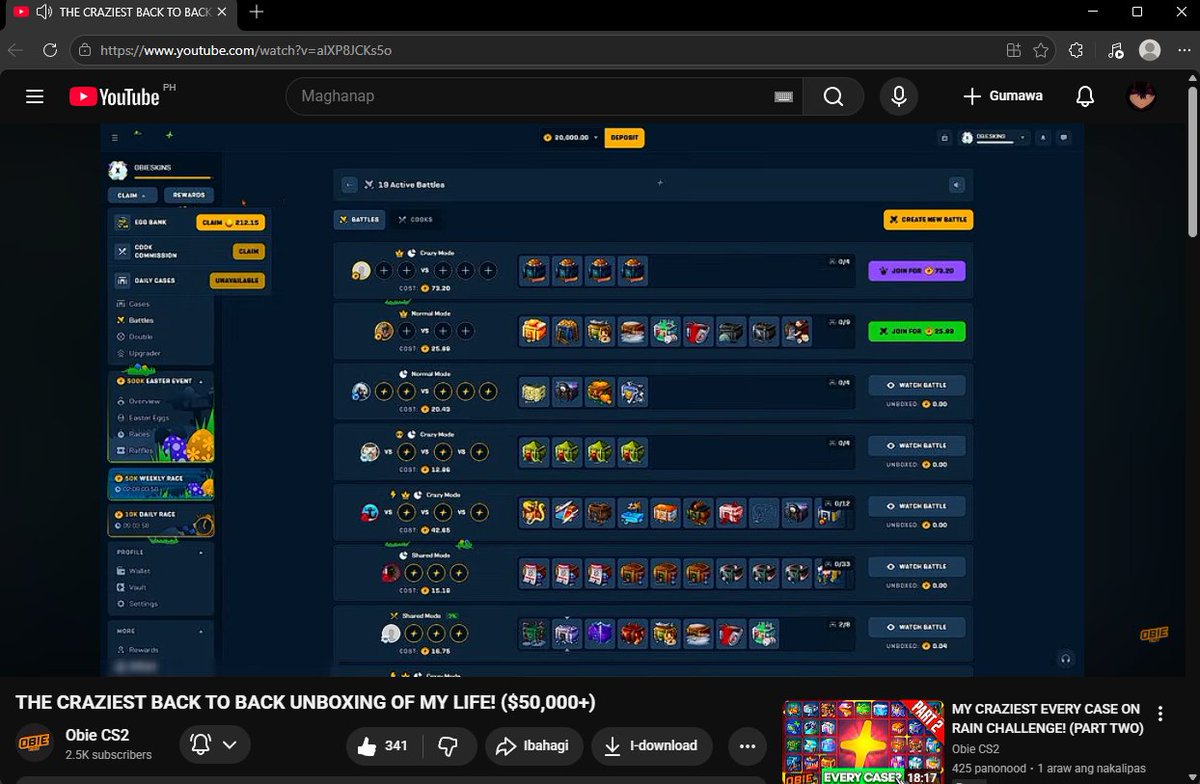Screen dimensions: 1200x784
Task: Open the YouTube account avatar menu
Action: [x=1141, y=96]
